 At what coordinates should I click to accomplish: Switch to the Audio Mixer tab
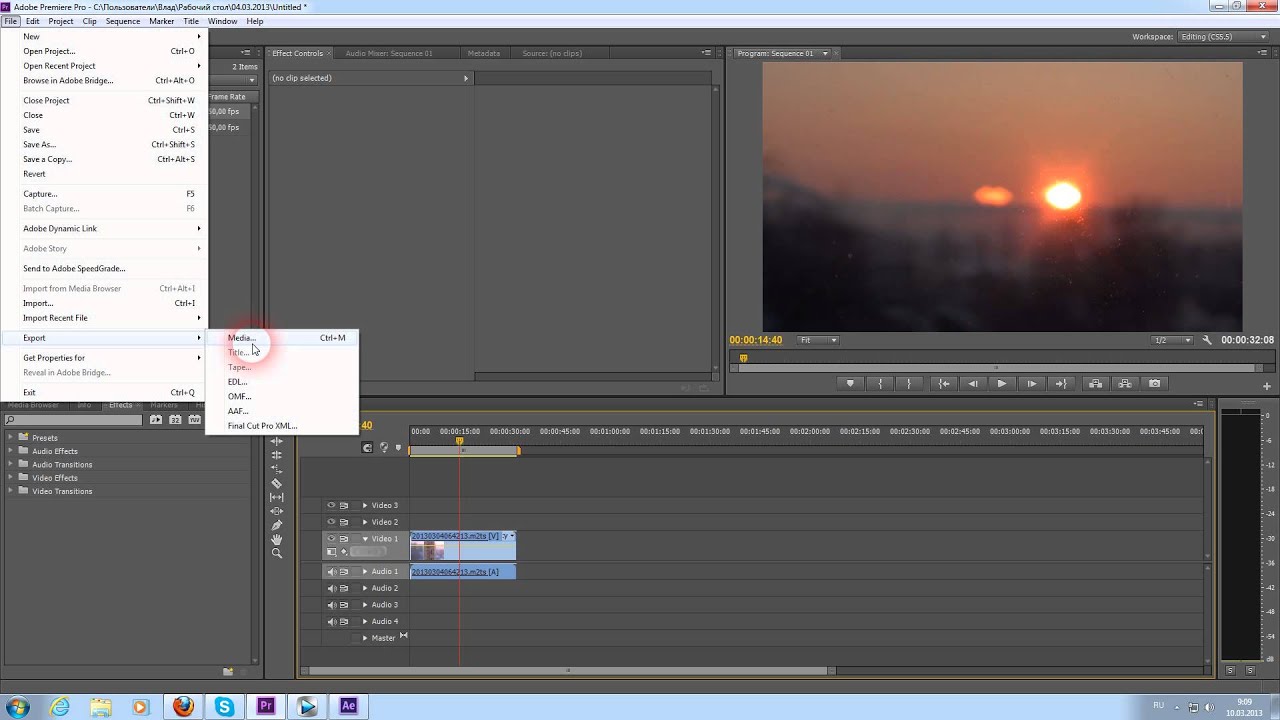[x=389, y=53]
